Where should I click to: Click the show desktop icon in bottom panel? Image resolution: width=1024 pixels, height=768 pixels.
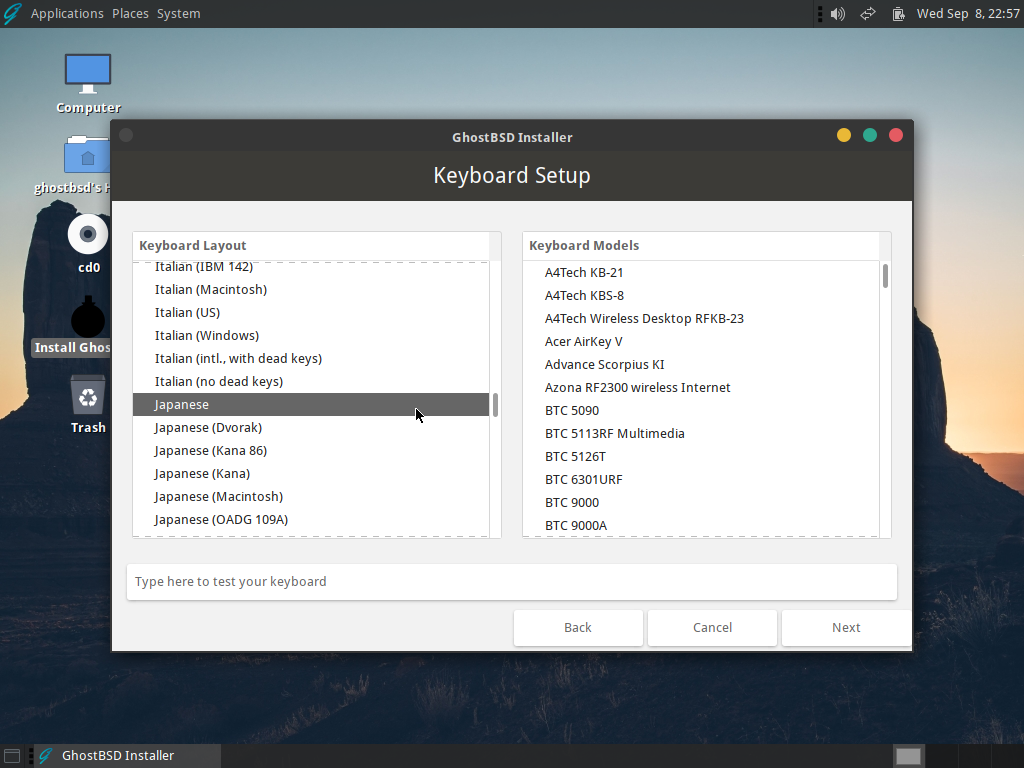pos(12,756)
